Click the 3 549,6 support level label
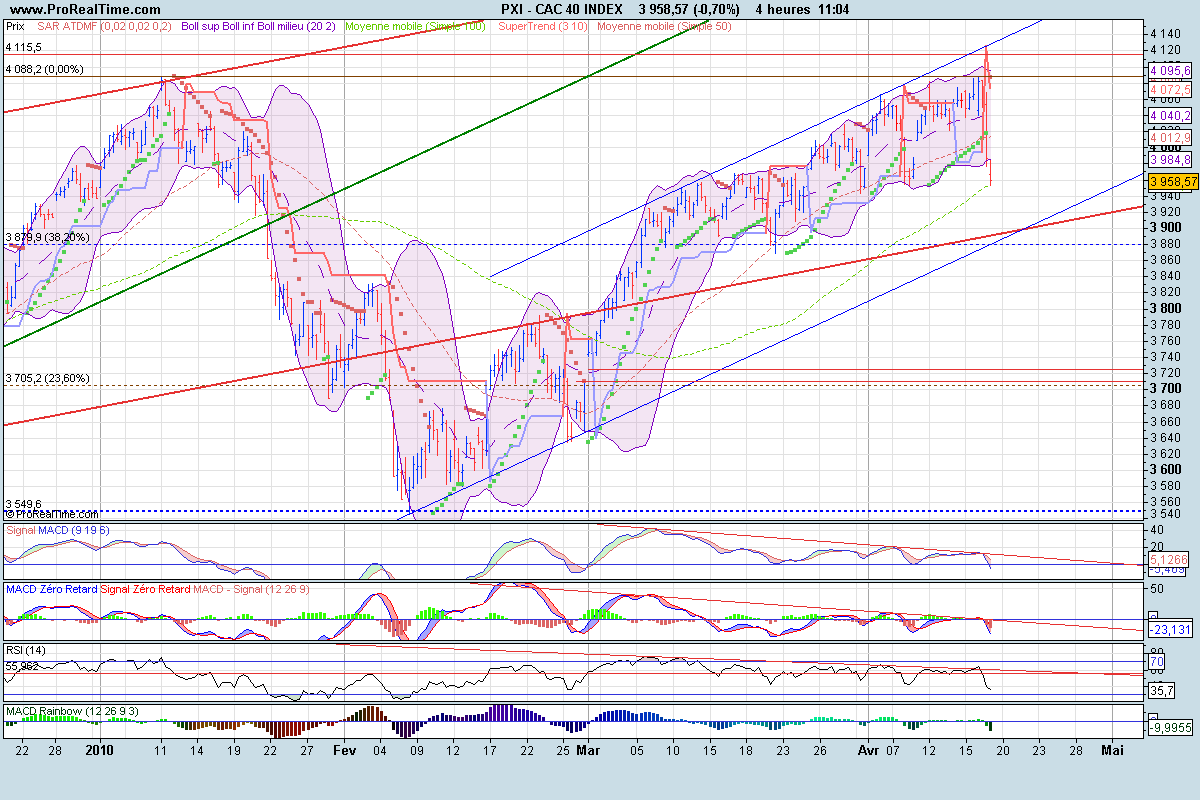Screen dimensions: 1200x800 coord(23,504)
